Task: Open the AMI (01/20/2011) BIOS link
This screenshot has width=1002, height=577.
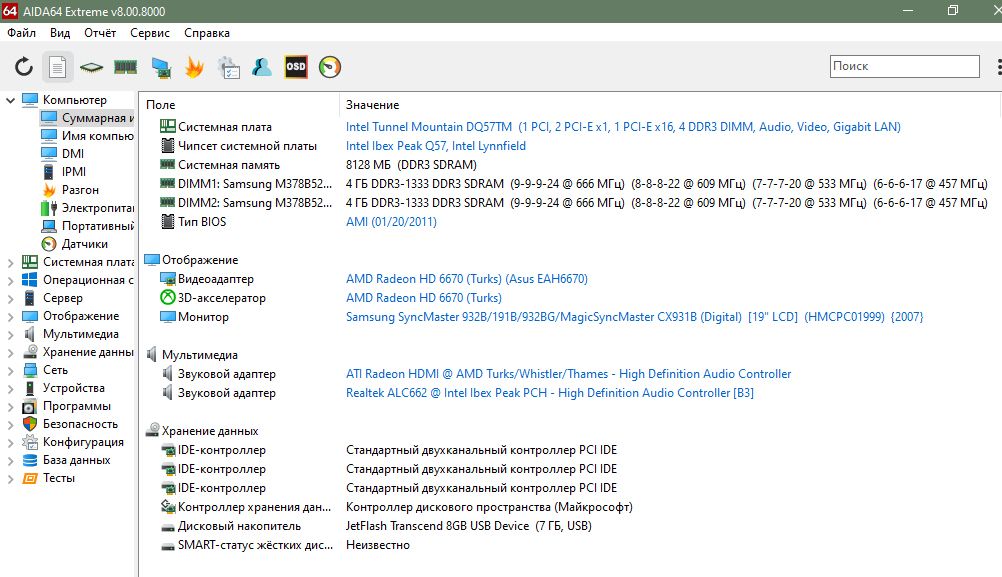Action: click(x=391, y=222)
